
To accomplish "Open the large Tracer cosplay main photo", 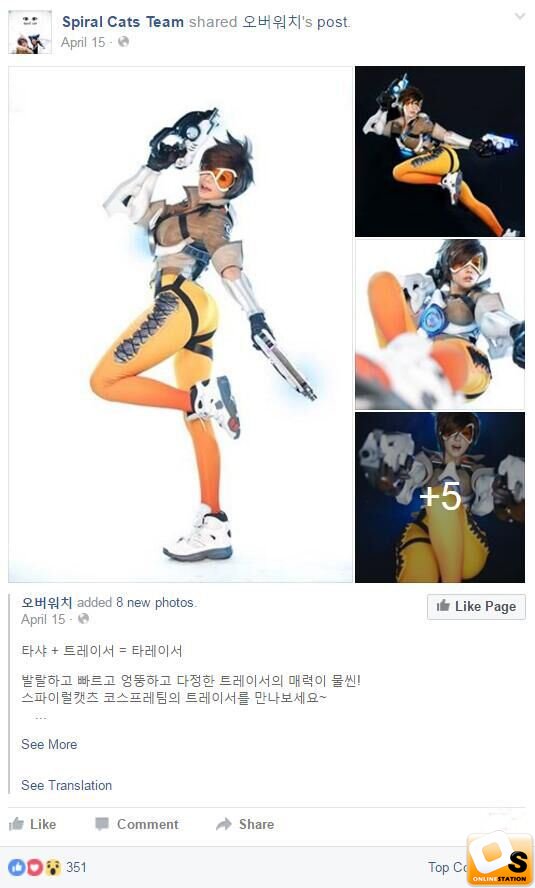I will pos(181,324).
